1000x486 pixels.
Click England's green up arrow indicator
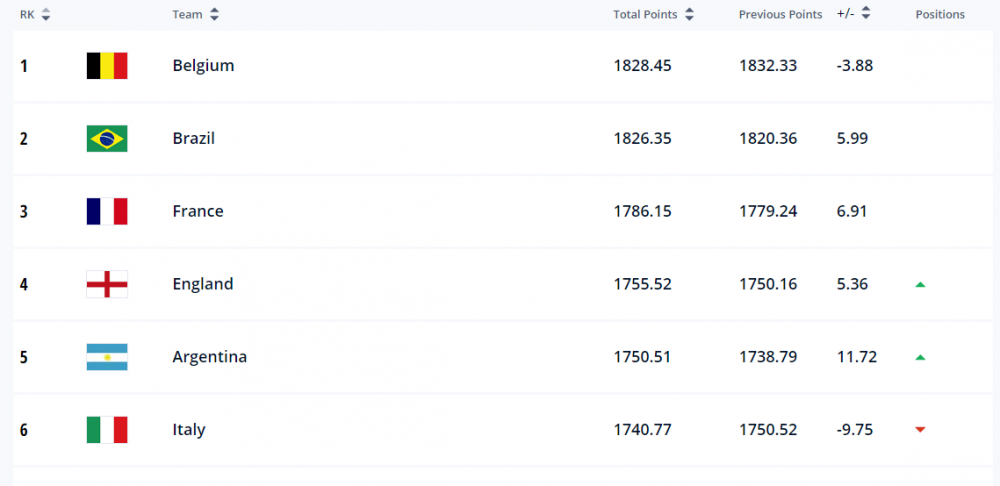(920, 284)
